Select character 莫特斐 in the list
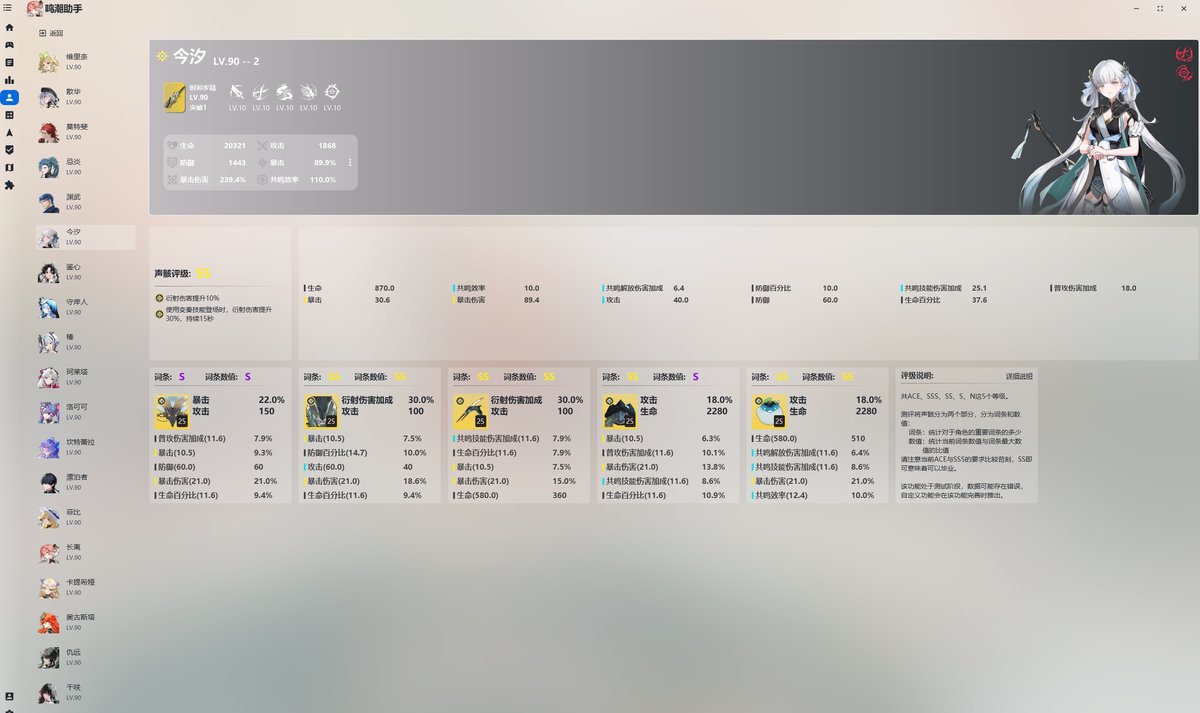The image size is (1200, 713). (85, 132)
